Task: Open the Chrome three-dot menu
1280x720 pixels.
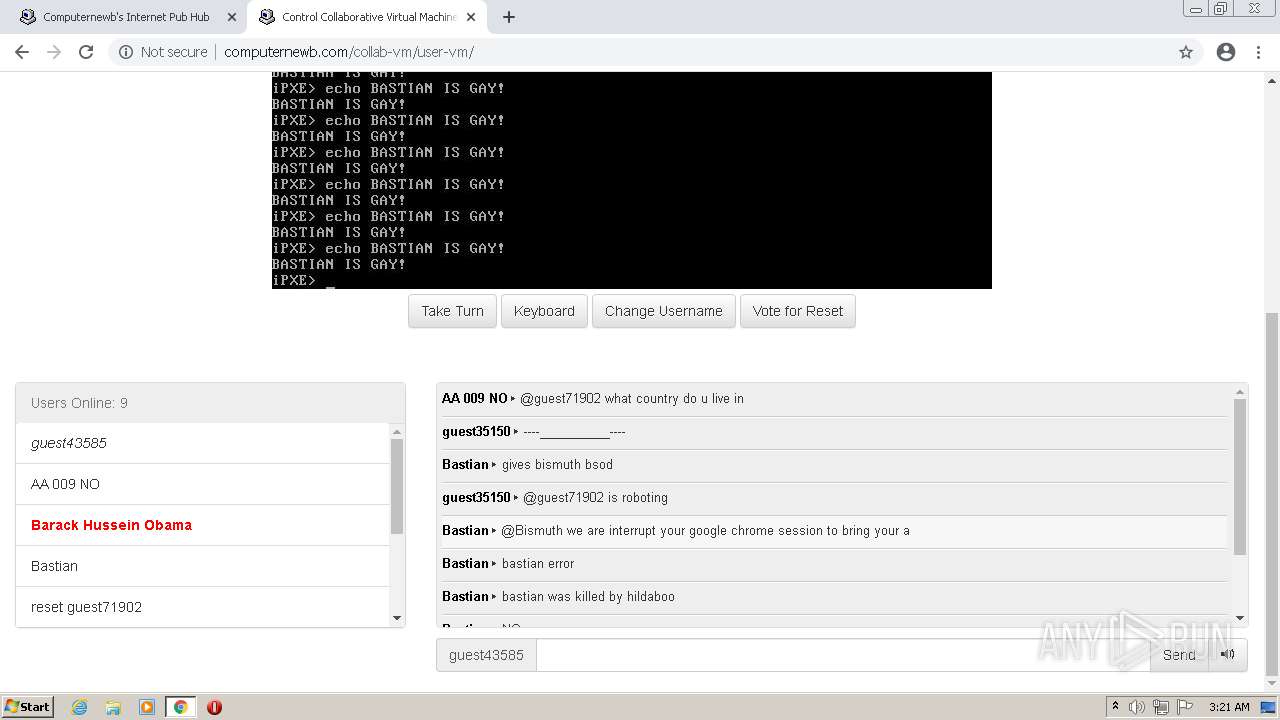Action: tap(1258, 52)
